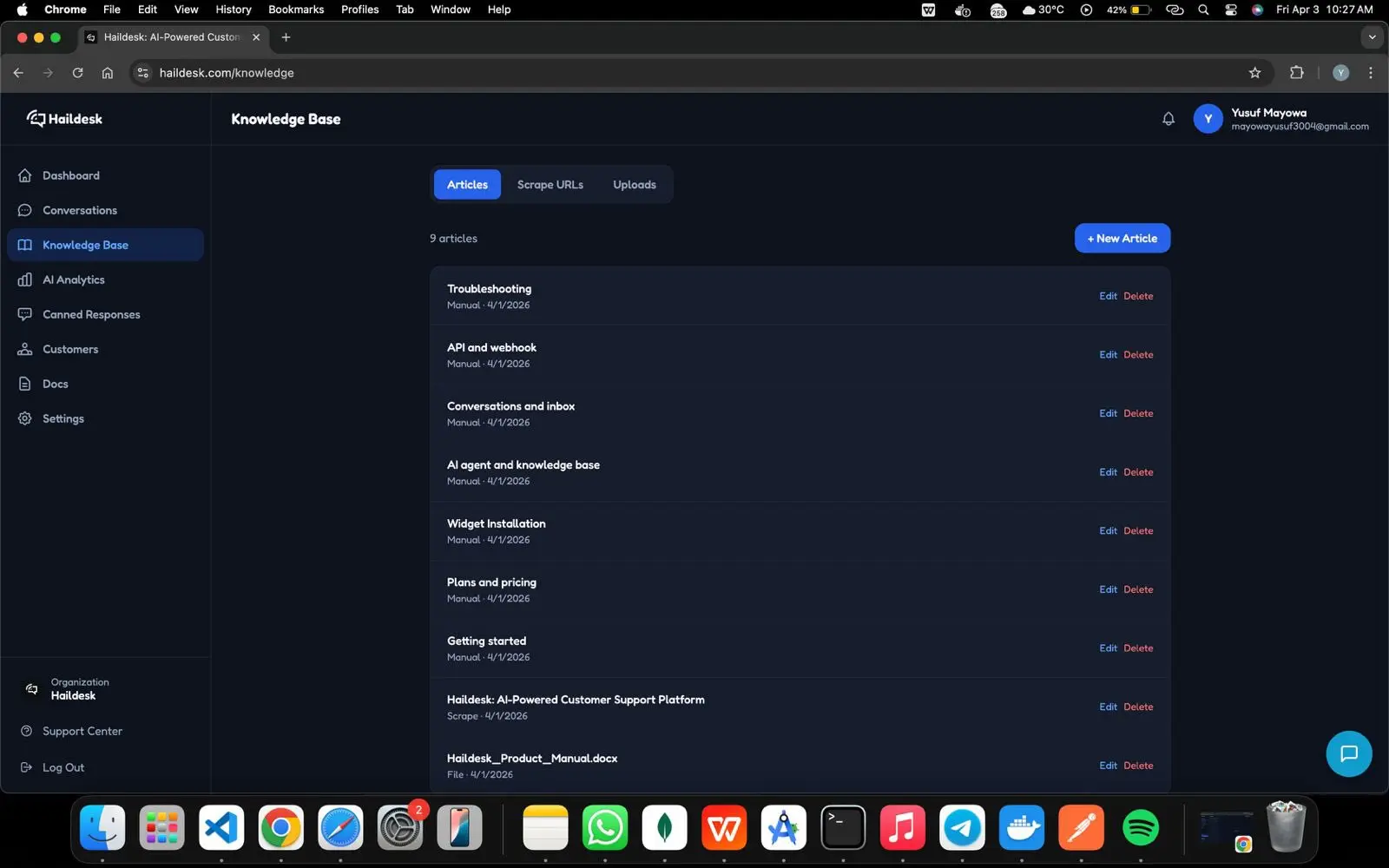Click the Widget Installation article title

pyautogui.click(x=496, y=523)
